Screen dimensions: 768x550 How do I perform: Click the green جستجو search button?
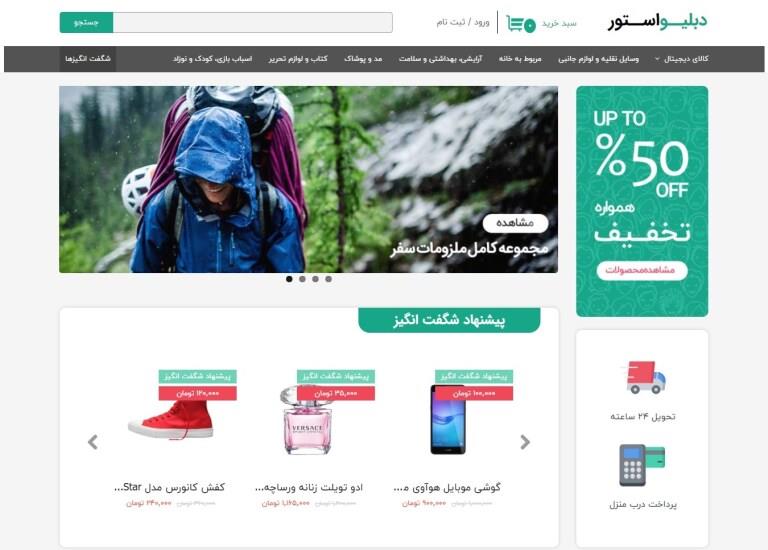86,23
